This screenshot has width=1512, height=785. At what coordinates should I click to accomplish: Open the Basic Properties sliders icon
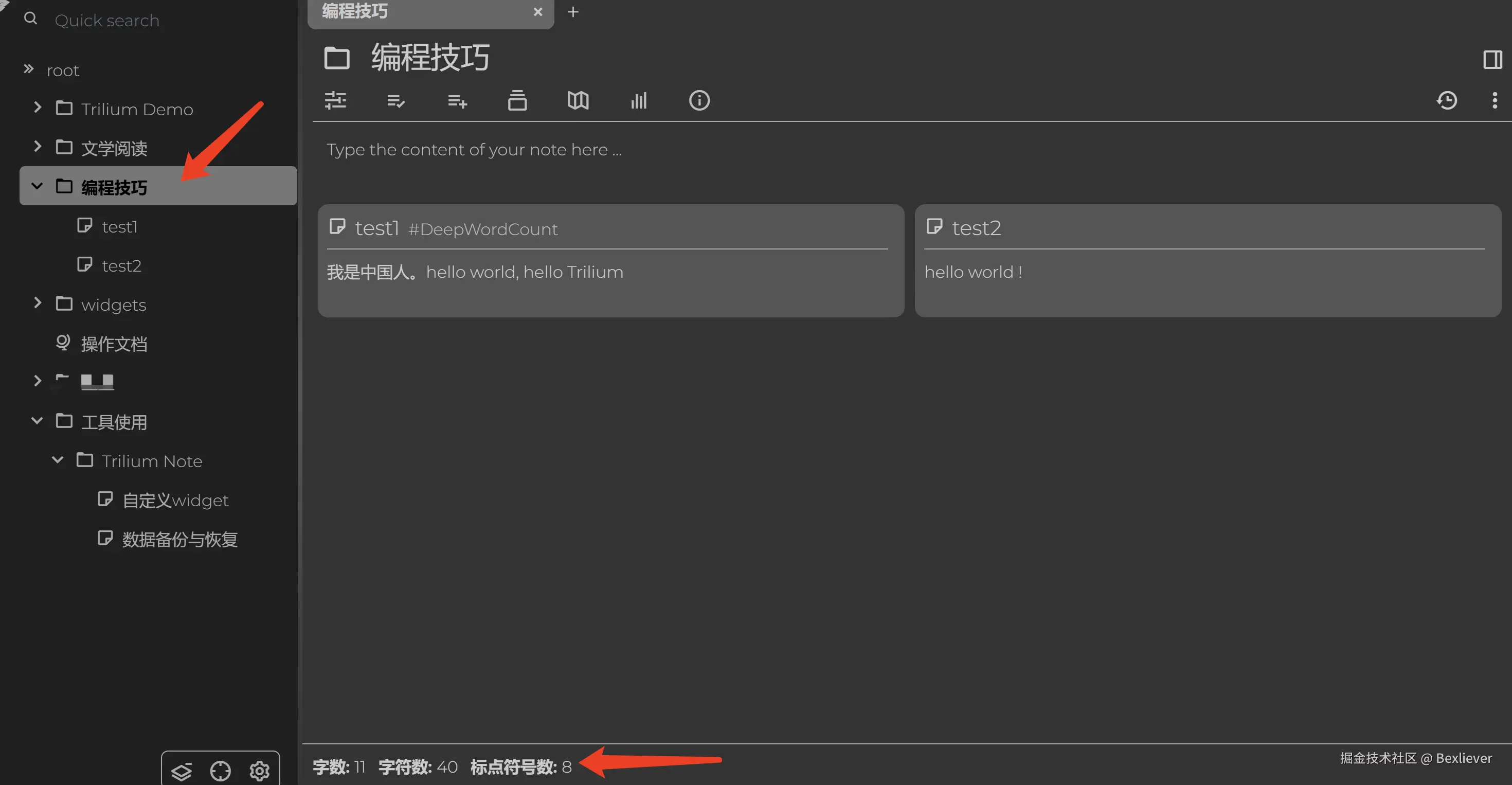tap(335, 100)
